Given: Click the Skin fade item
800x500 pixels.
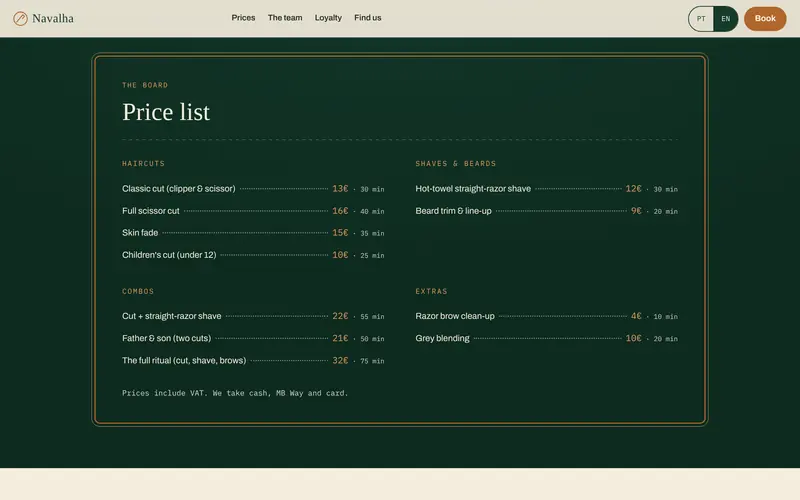Looking at the screenshot, I should (140, 233).
